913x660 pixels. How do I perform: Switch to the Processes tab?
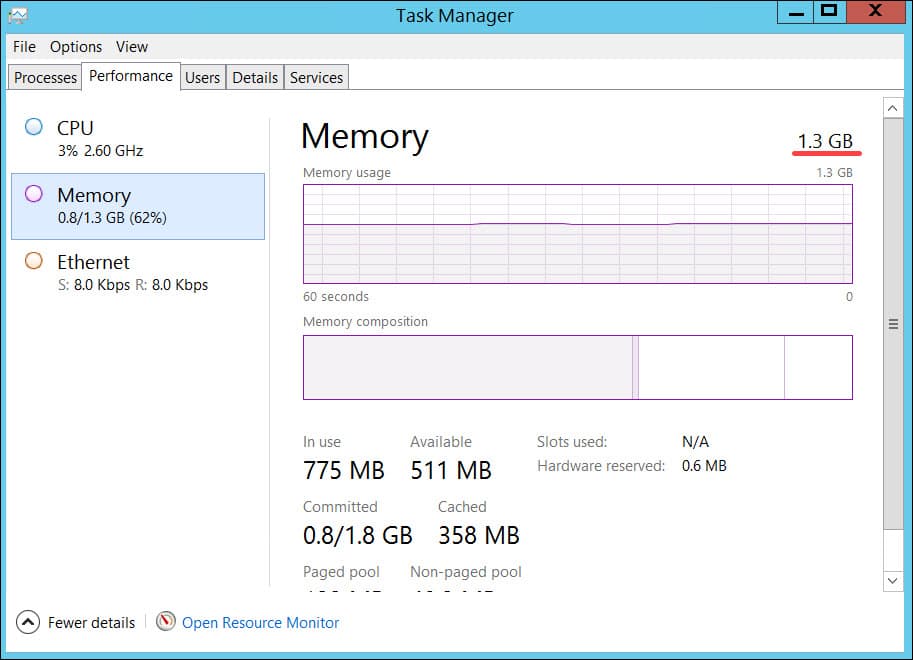45,77
